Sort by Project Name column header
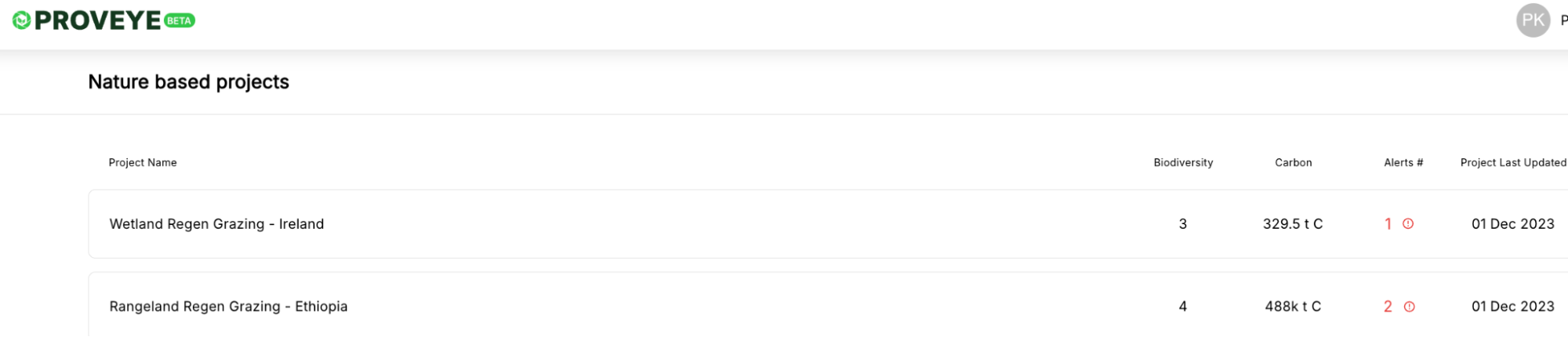This screenshot has height=337, width=1568. point(143,163)
